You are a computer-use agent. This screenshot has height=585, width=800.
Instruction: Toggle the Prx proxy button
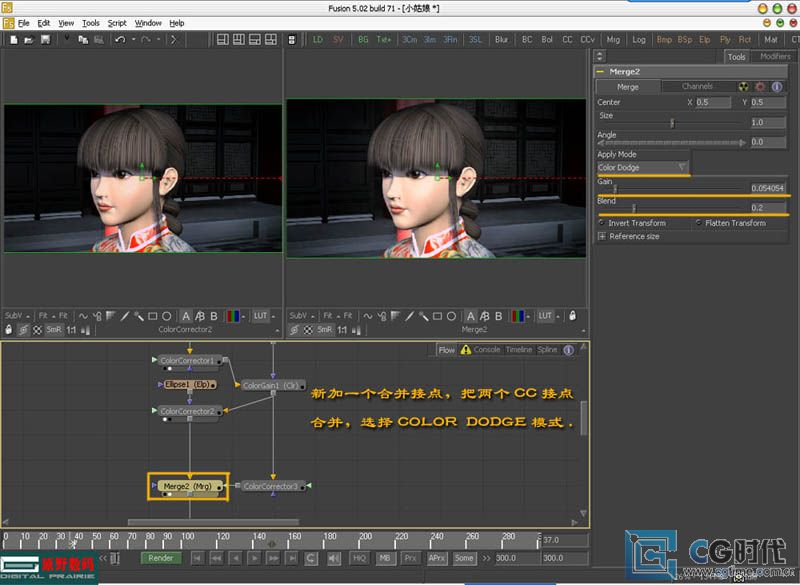[410, 558]
